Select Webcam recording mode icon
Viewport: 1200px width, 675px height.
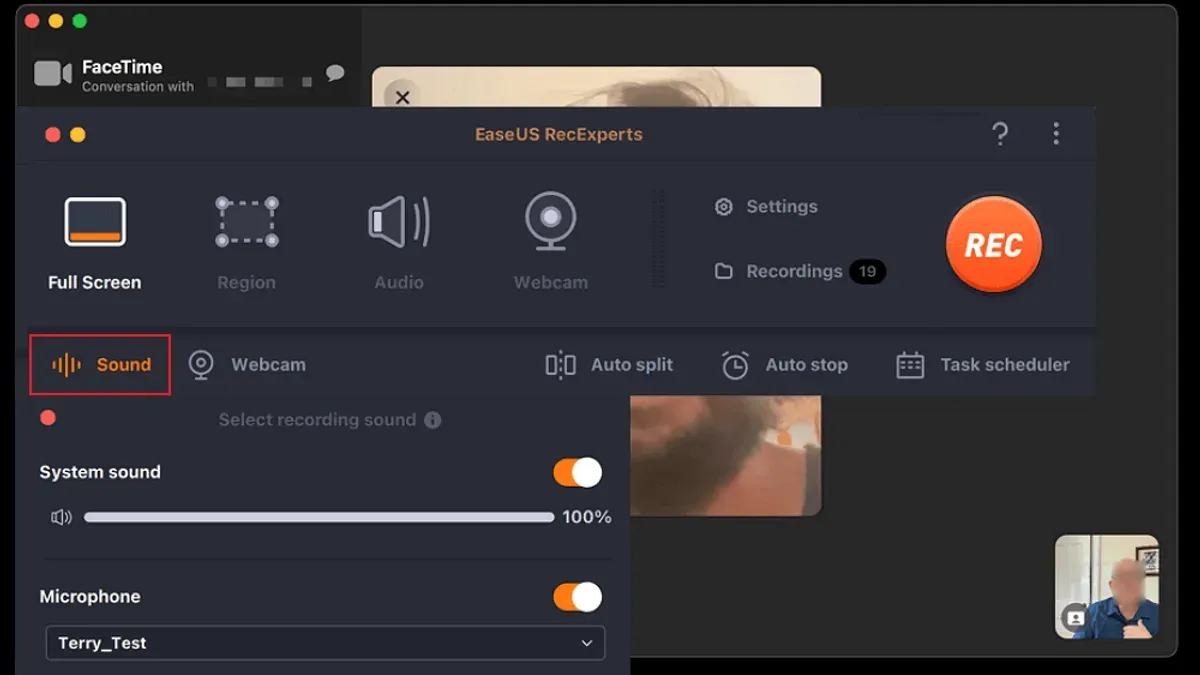tap(551, 222)
